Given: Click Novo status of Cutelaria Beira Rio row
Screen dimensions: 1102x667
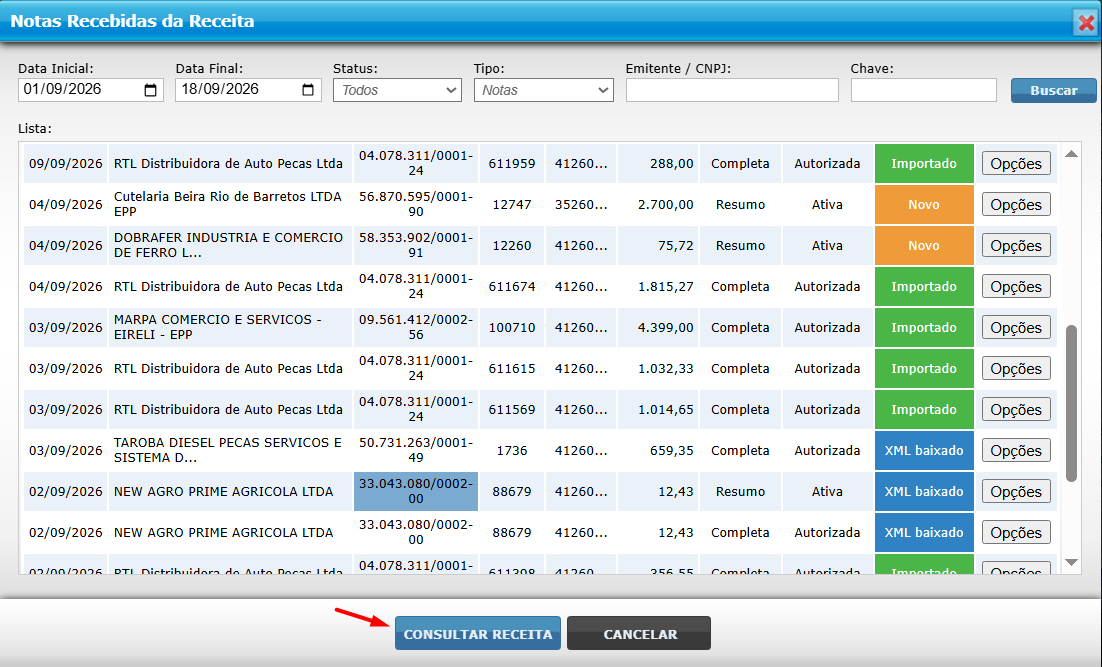Looking at the screenshot, I should point(923,205).
